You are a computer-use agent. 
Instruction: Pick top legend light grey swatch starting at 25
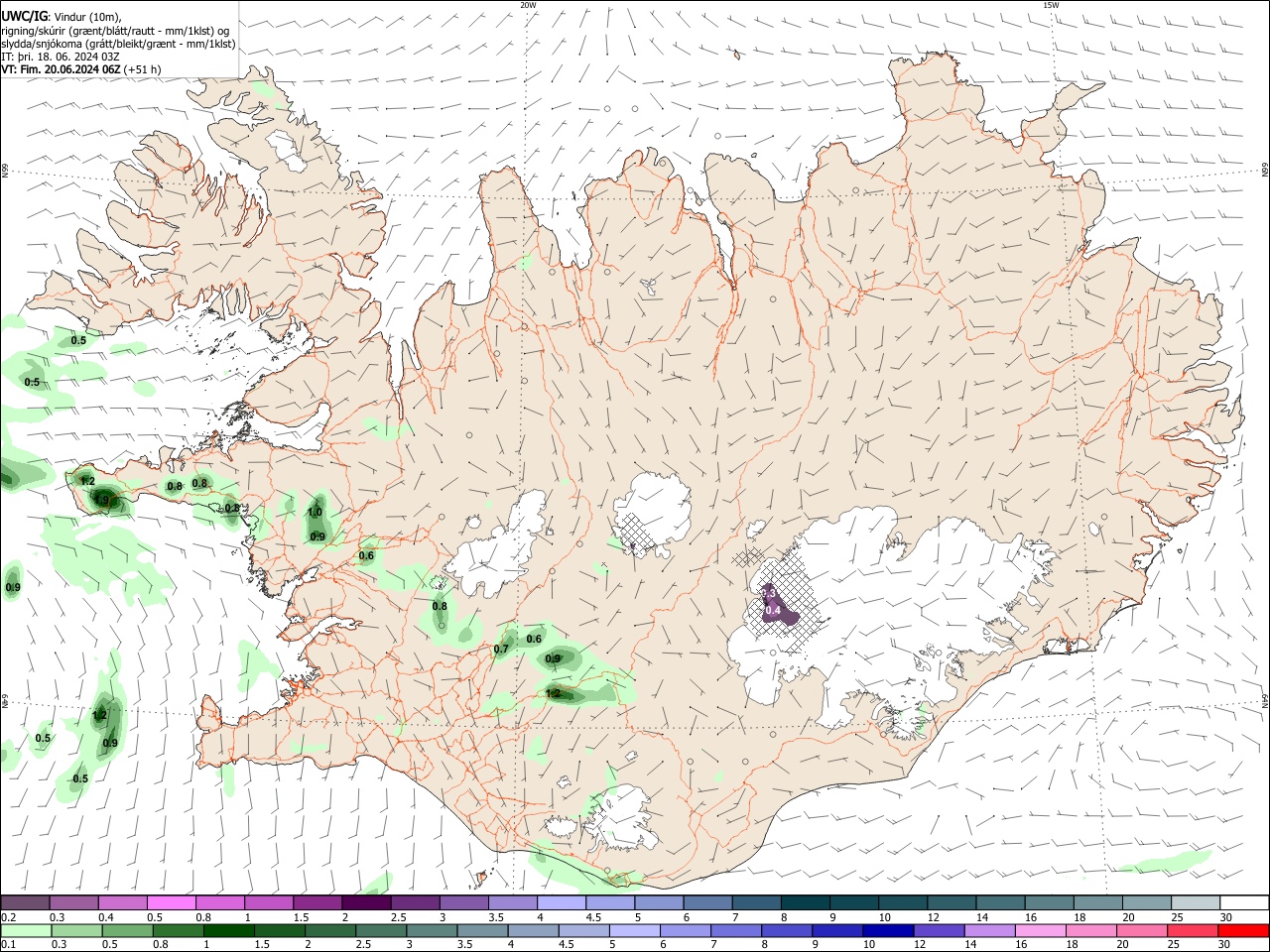(1196, 903)
